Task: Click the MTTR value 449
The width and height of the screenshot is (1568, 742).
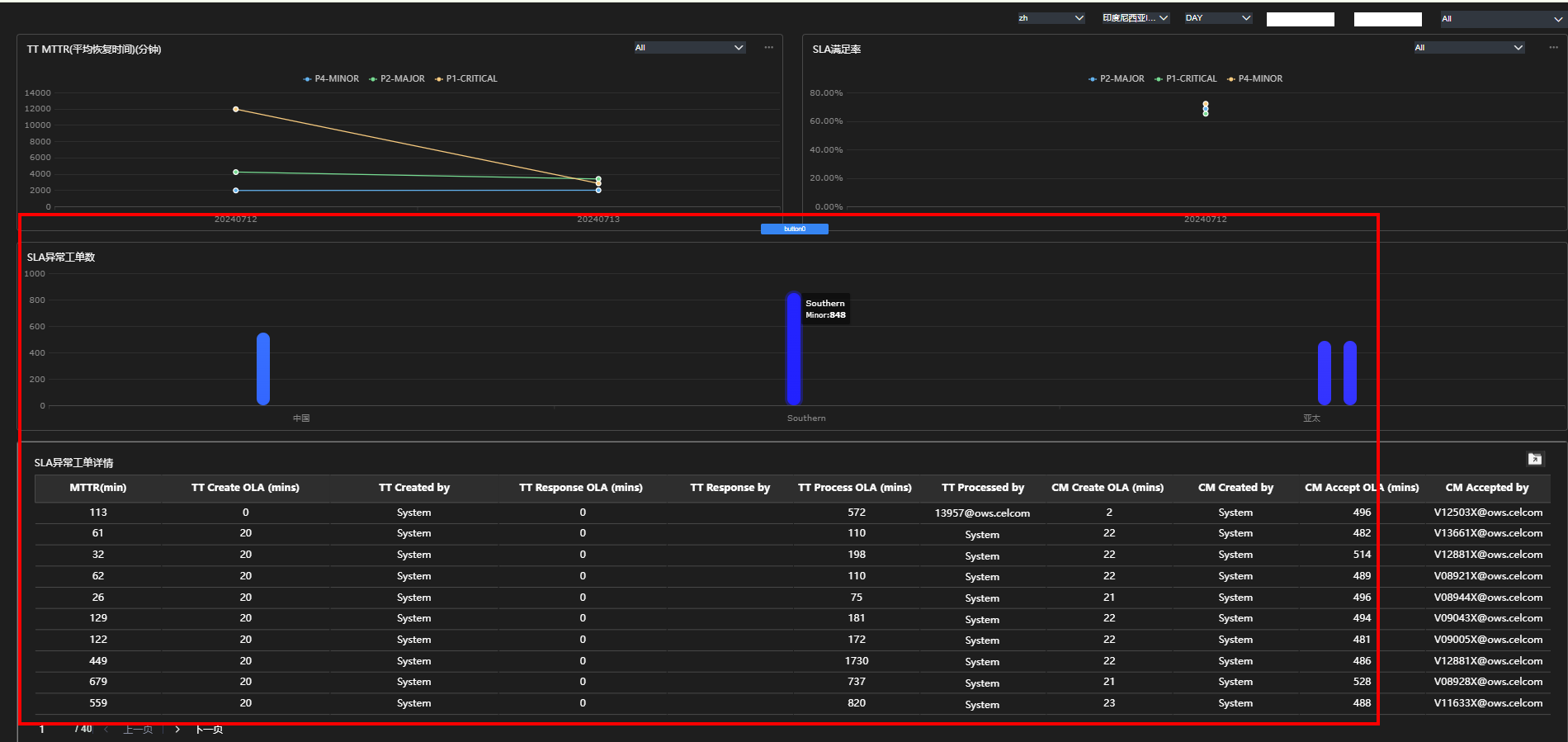Action: click(x=98, y=661)
